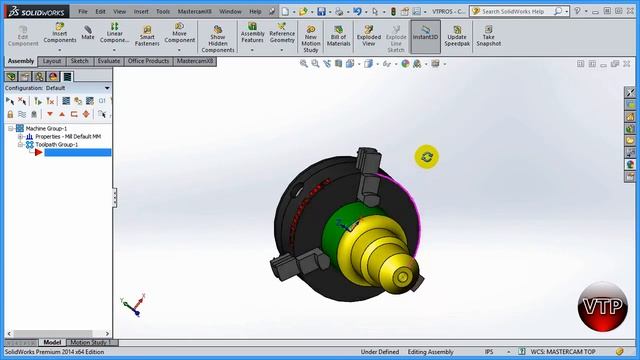This screenshot has height=360, width=640.
Task: Click the Help question mark icon
Action: pyautogui.click(x=577, y=11)
